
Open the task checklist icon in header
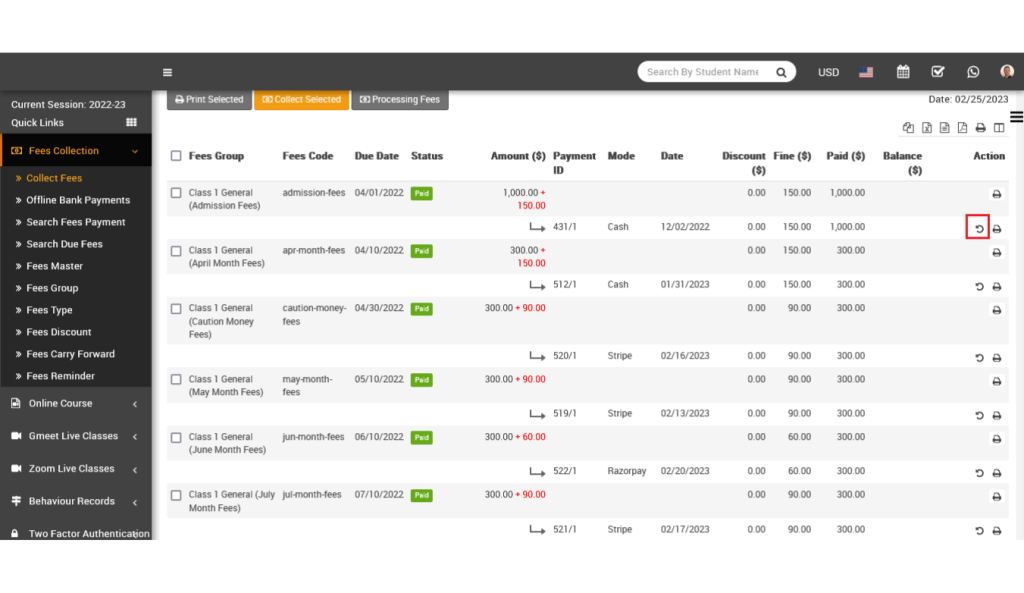938,72
